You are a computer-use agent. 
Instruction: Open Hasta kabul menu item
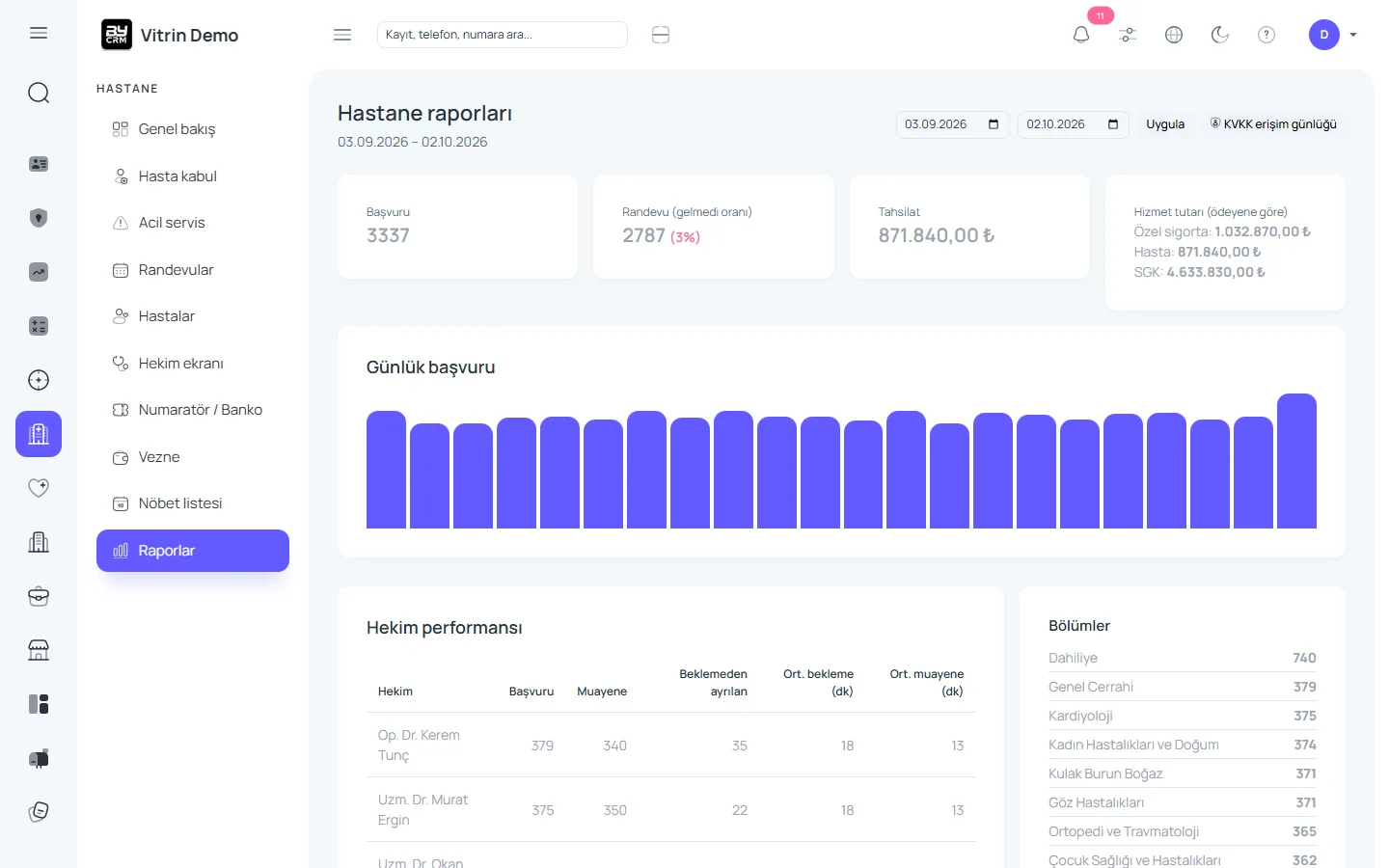pos(193,176)
